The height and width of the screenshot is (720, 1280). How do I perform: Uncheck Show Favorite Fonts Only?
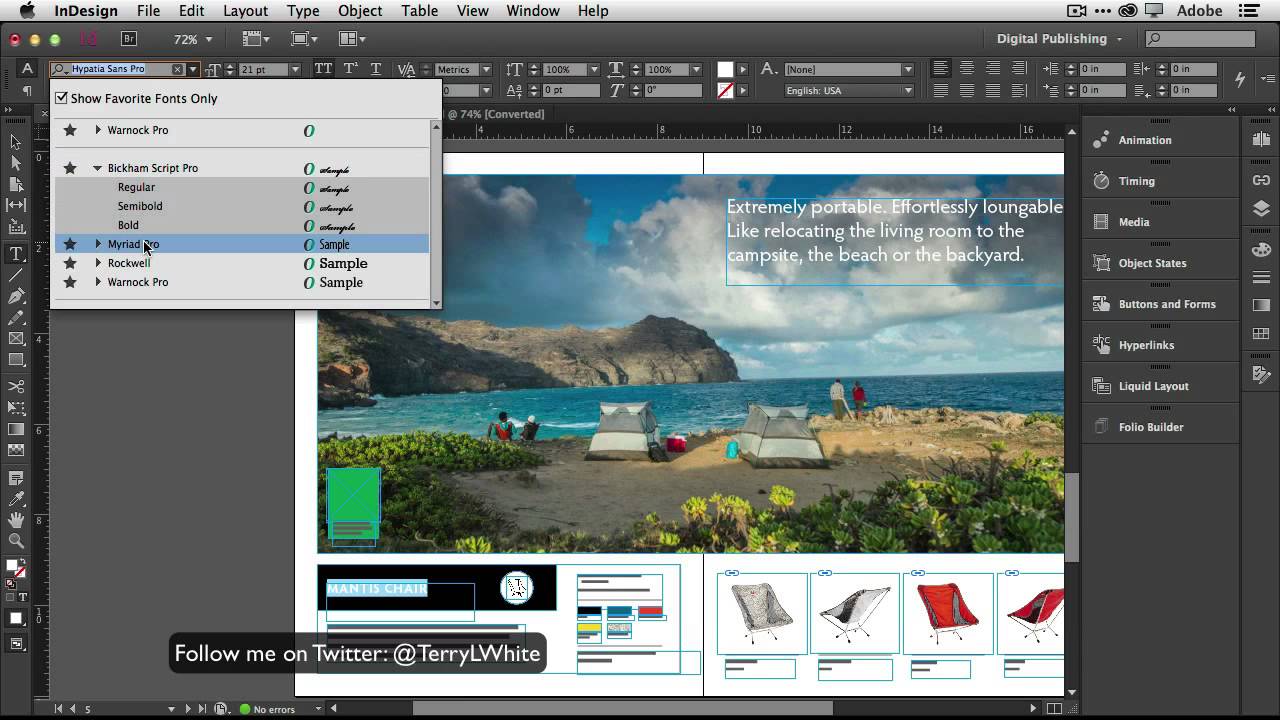tap(62, 98)
